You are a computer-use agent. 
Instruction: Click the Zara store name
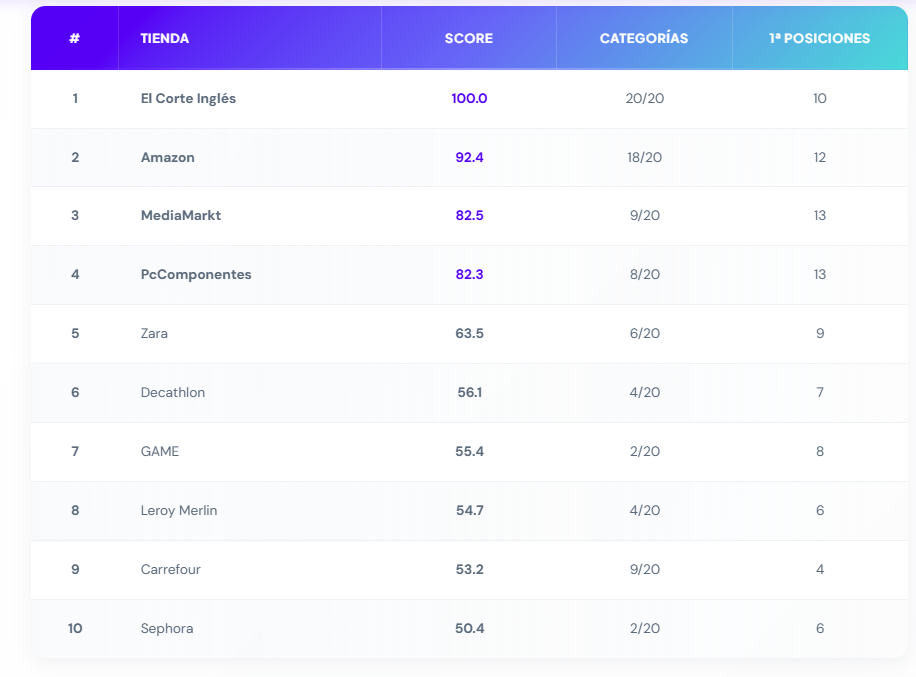pyautogui.click(x=154, y=334)
